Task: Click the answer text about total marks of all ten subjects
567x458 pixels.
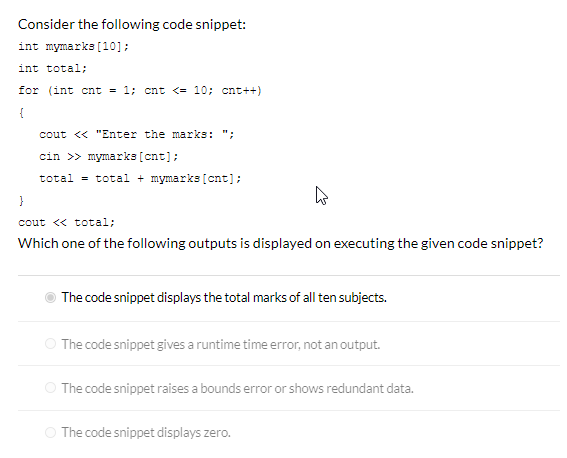Action: [x=224, y=298]
